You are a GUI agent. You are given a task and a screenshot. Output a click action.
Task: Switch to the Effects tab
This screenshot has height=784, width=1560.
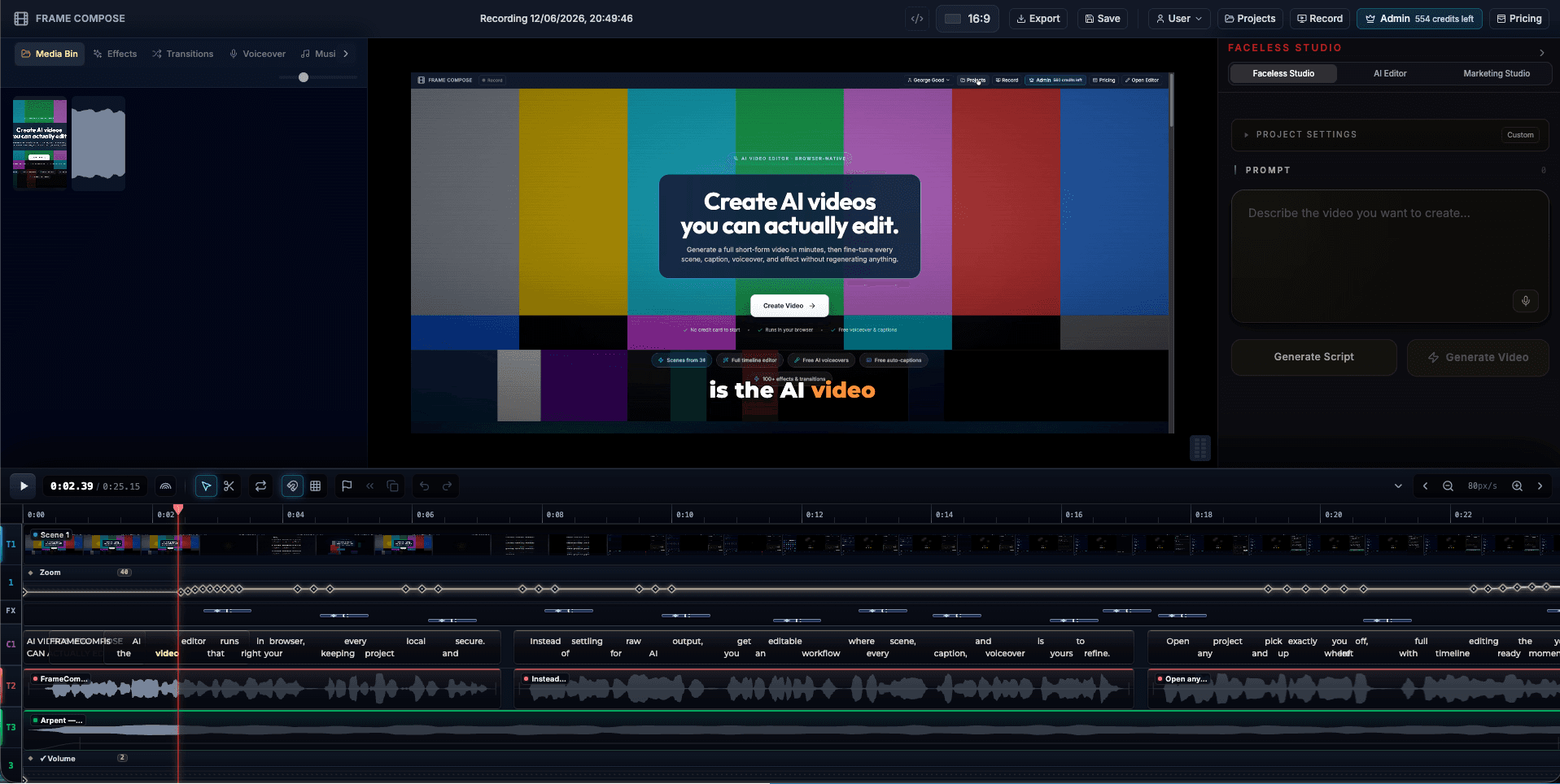(115, 54)
